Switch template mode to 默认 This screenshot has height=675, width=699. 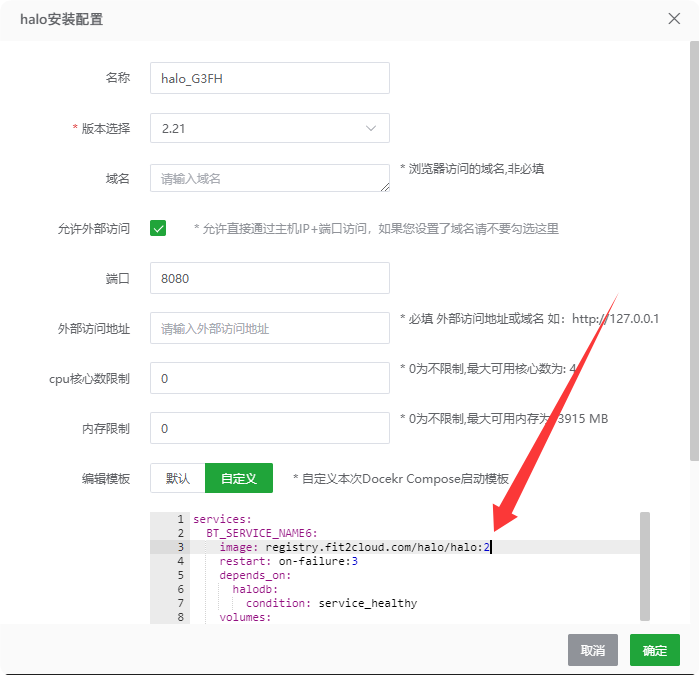click(x=178, y=478)
